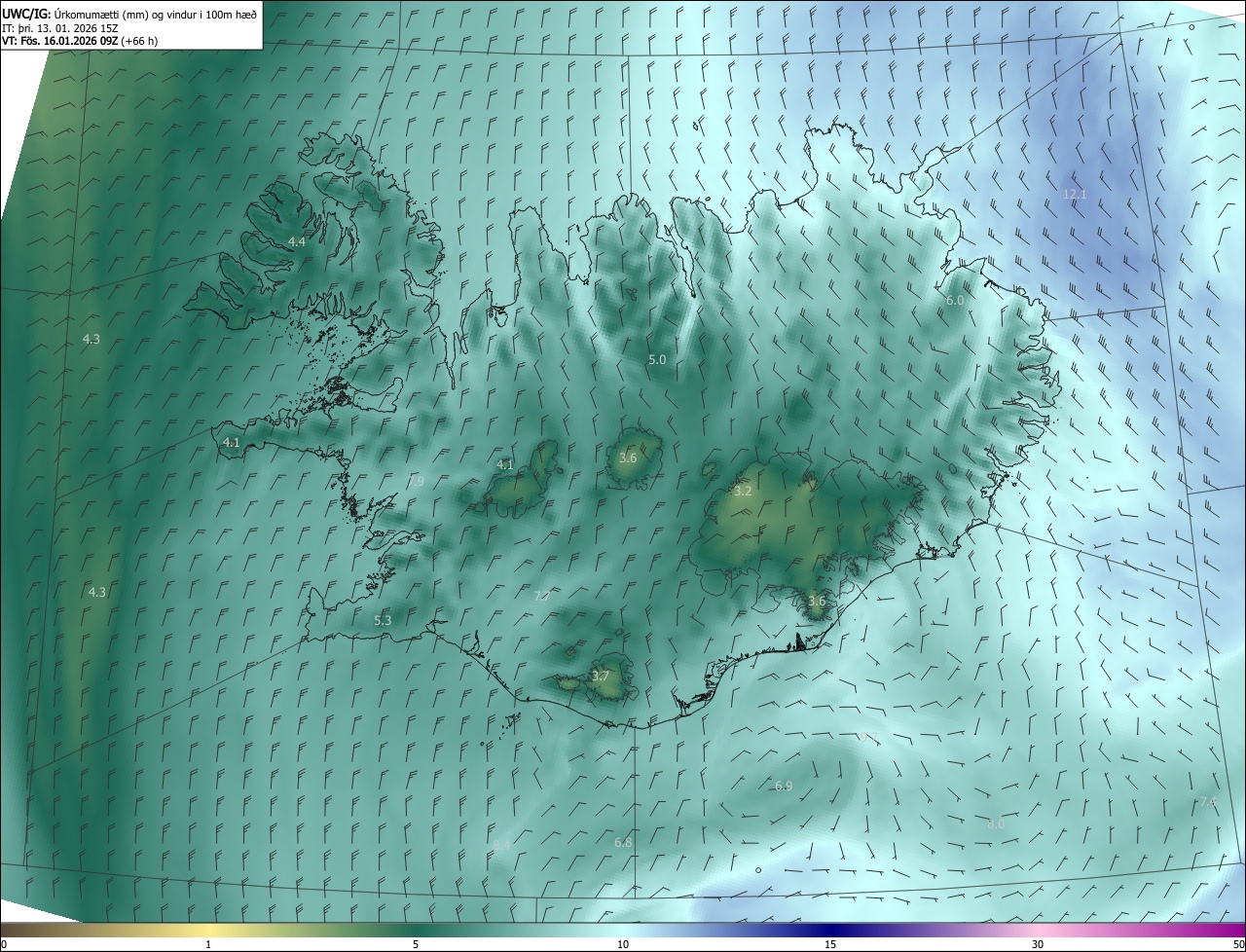1246x952 pixels.
Task: Click the 10 tick label on the colorbar
Action: pos(623,944)
